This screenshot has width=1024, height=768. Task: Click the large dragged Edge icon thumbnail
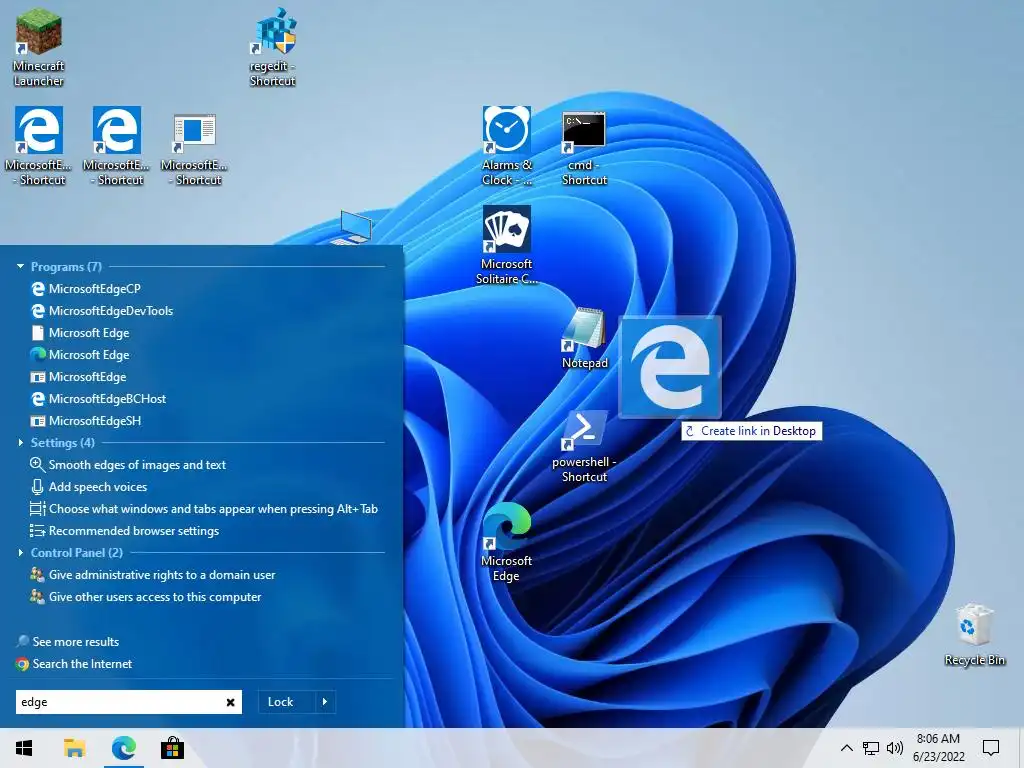point(670,367)
